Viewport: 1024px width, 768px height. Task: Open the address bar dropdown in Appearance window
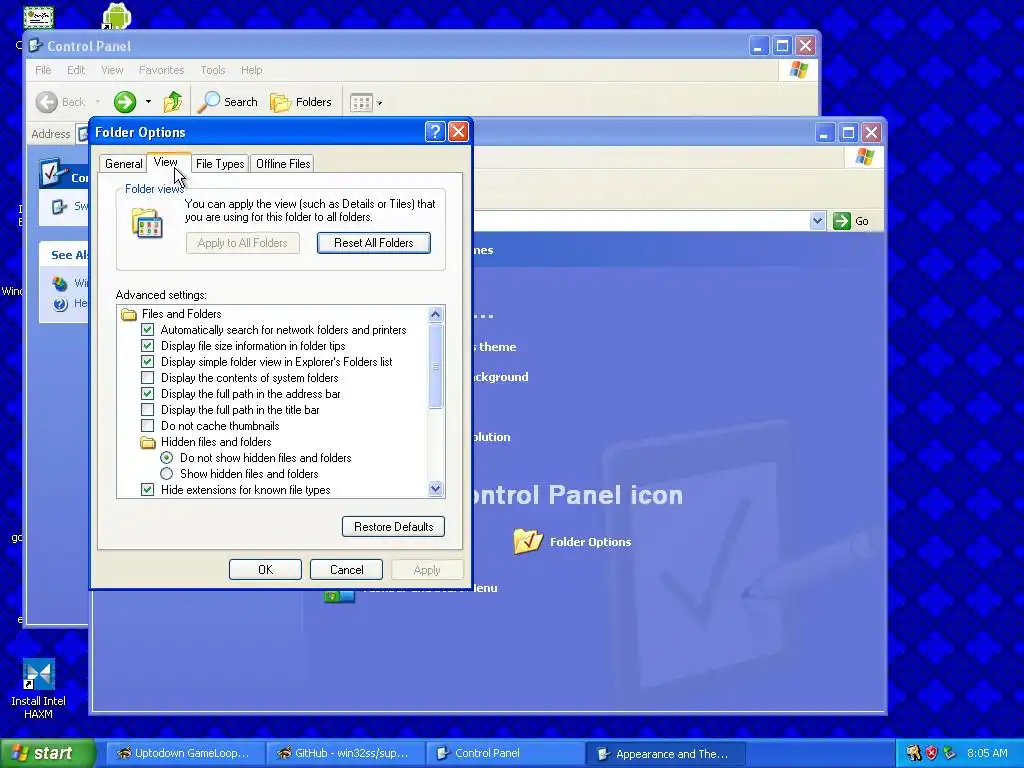coord(817,221)
